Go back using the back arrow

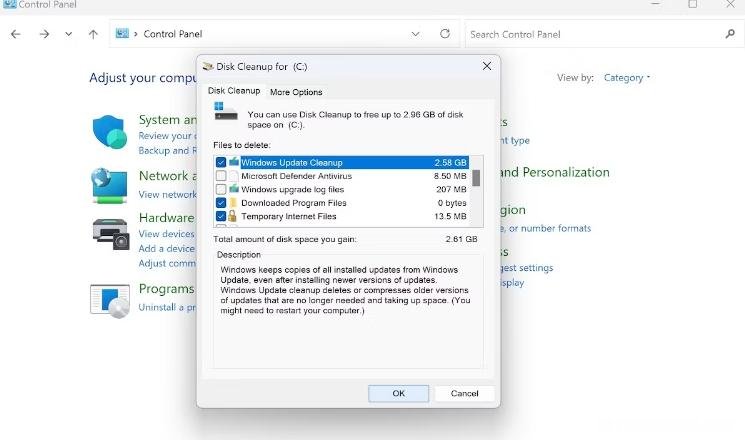[16, 34]
